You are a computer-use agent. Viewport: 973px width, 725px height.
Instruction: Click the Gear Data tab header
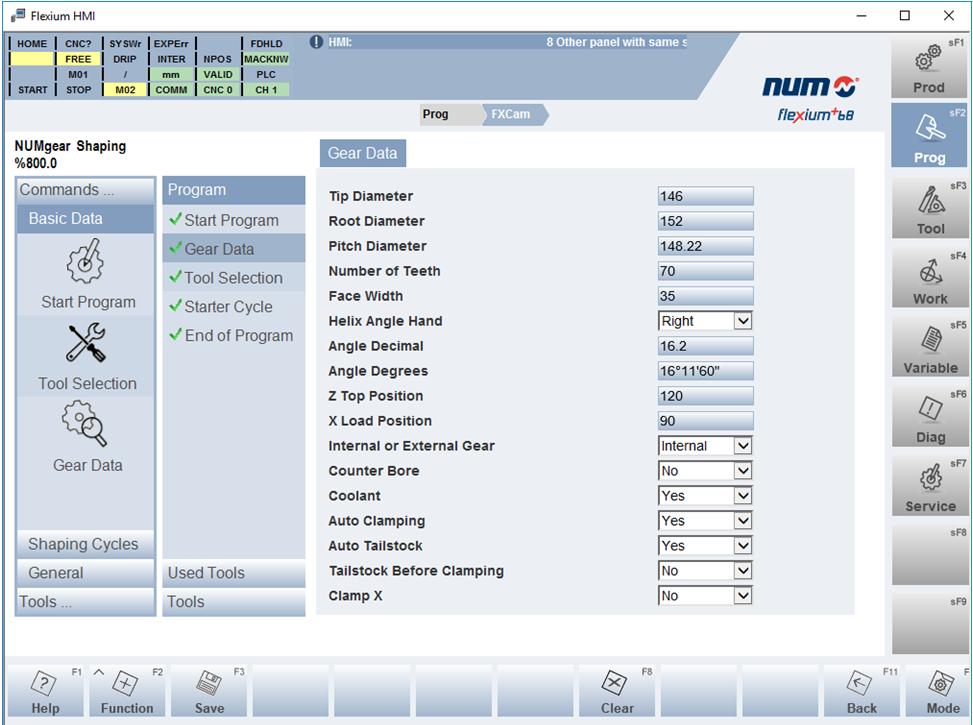362,153
